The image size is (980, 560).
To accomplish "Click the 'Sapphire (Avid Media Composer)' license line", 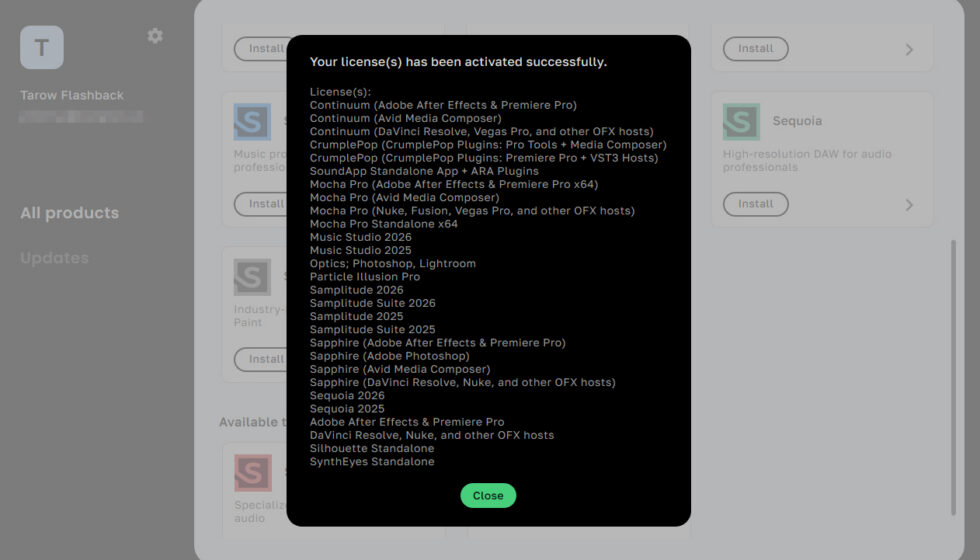I will (400, 369).
